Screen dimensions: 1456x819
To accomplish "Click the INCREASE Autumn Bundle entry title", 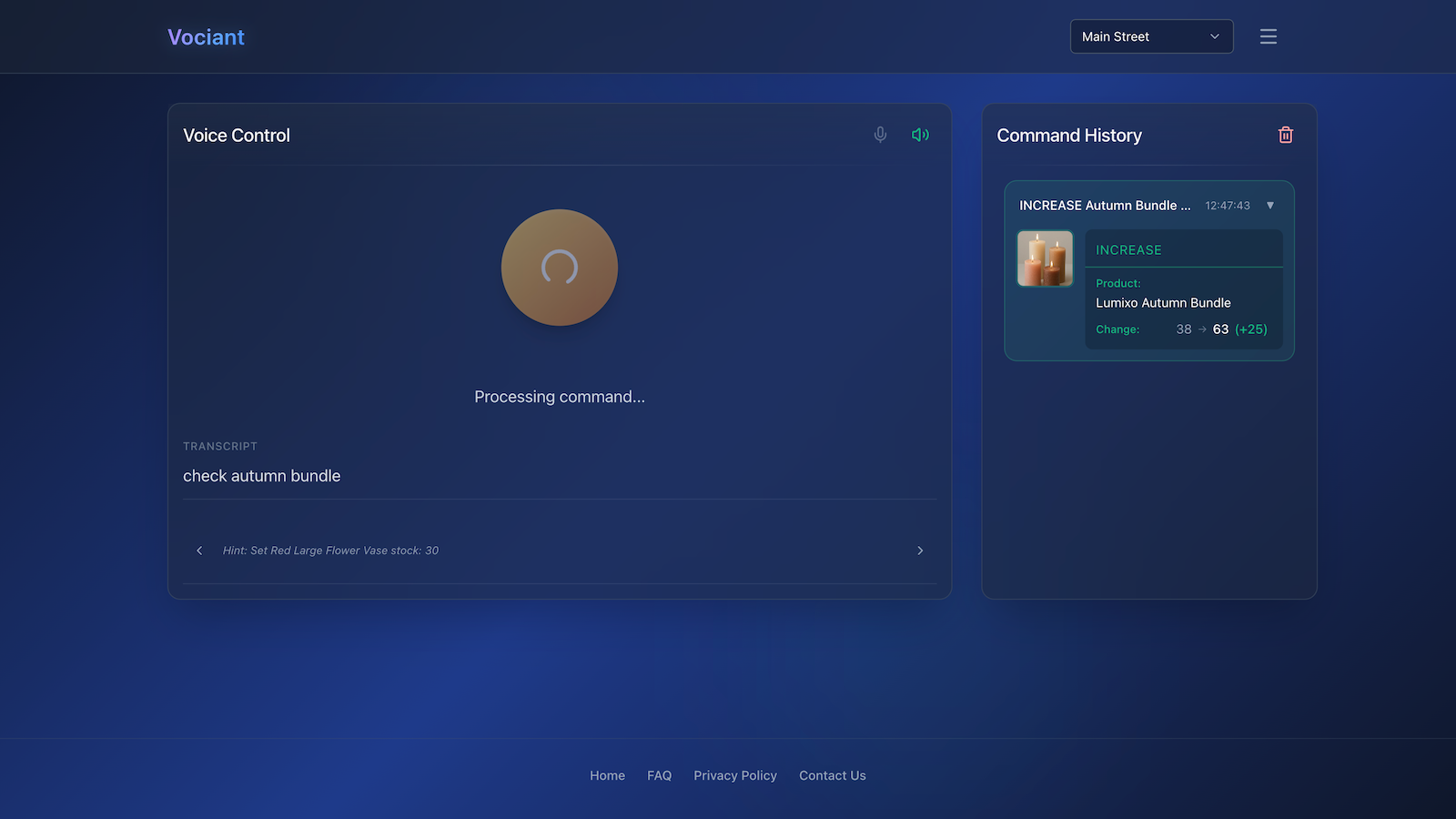I will coord(1104,206).
